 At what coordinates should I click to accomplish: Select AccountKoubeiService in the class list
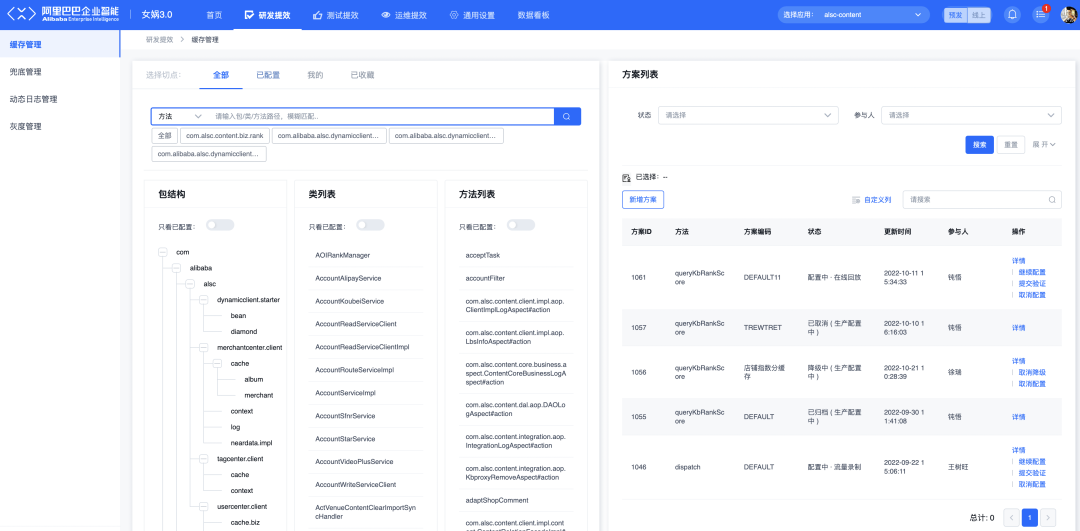(x=350, y=301)
